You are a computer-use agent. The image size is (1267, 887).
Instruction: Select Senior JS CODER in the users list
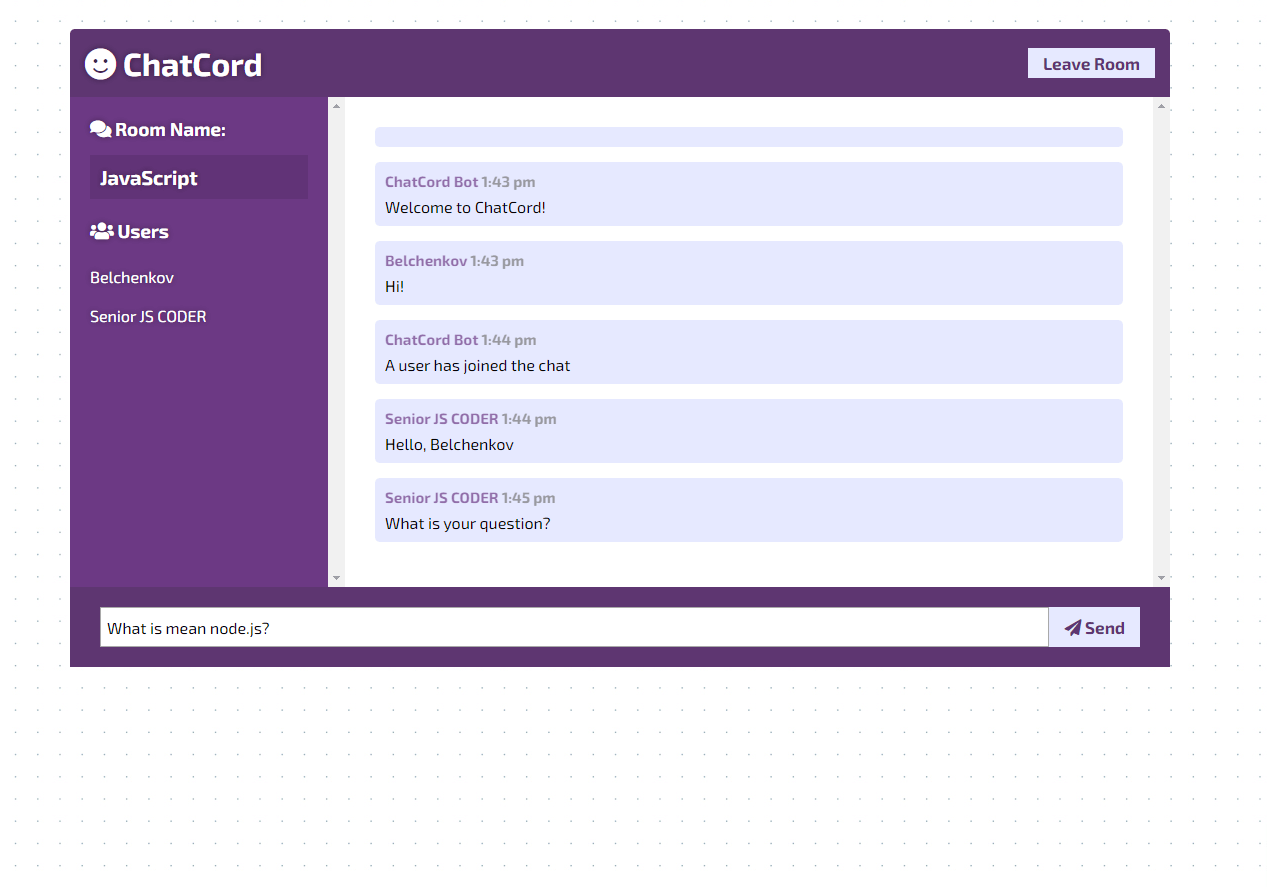coord(148,316)
